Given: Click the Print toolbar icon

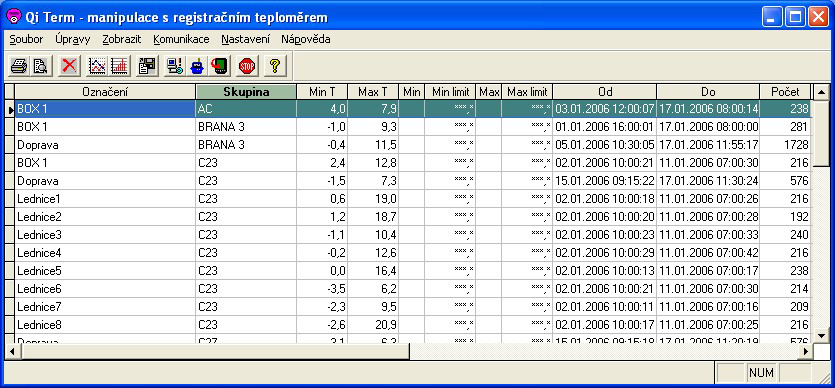Looking at the screenshot, I should (x=19, y=66).
